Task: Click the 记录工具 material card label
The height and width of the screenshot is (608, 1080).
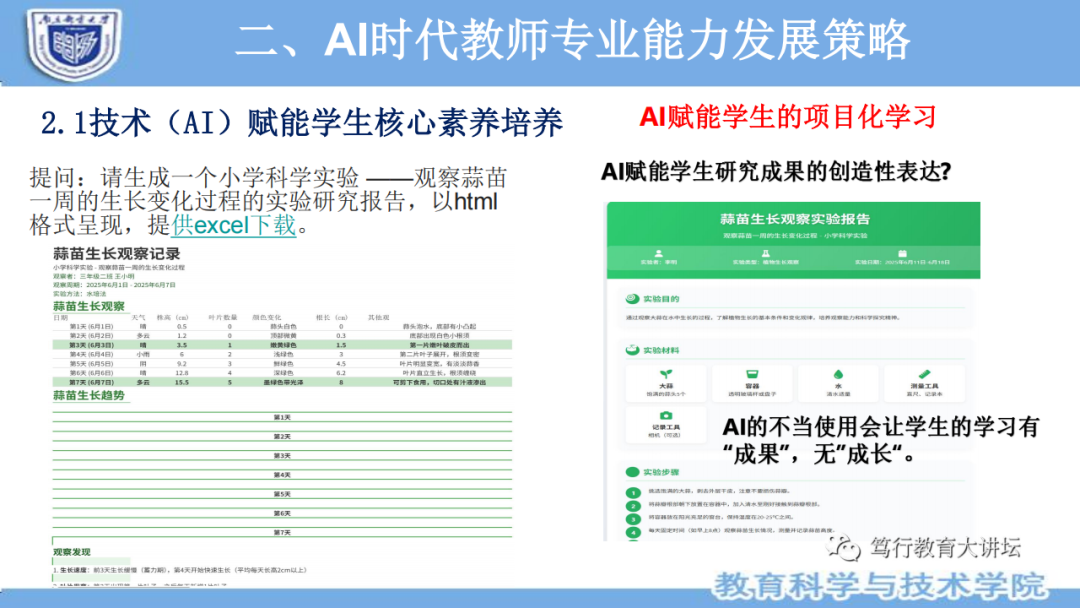Action: pyautogui.click(x=665, y=428)
